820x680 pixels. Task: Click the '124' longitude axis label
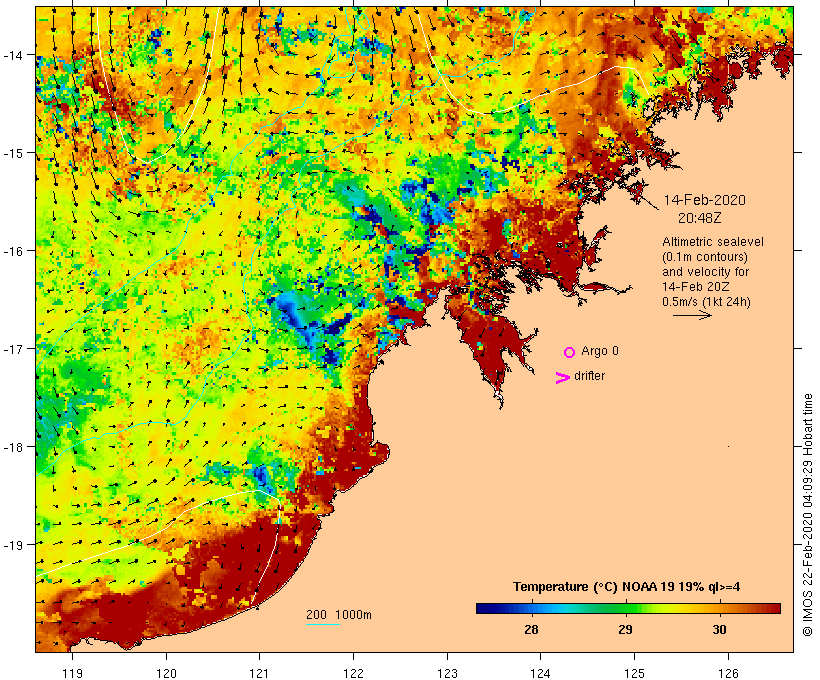point(541,673)
